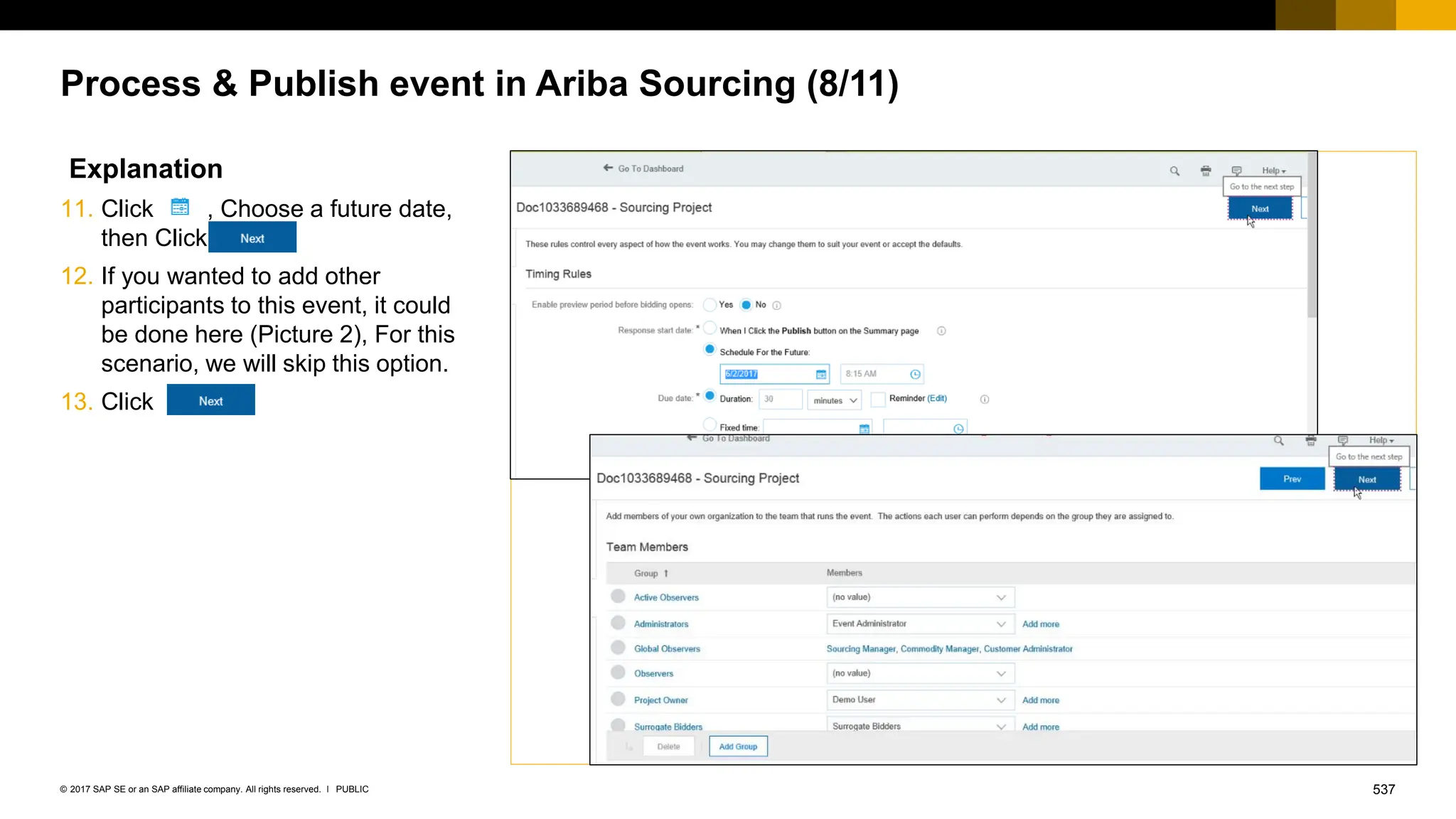This screenshot has width=1456, height=819.
Task: Click the comment icon beside Help in upper screenshot
Action: point(1236,170)
